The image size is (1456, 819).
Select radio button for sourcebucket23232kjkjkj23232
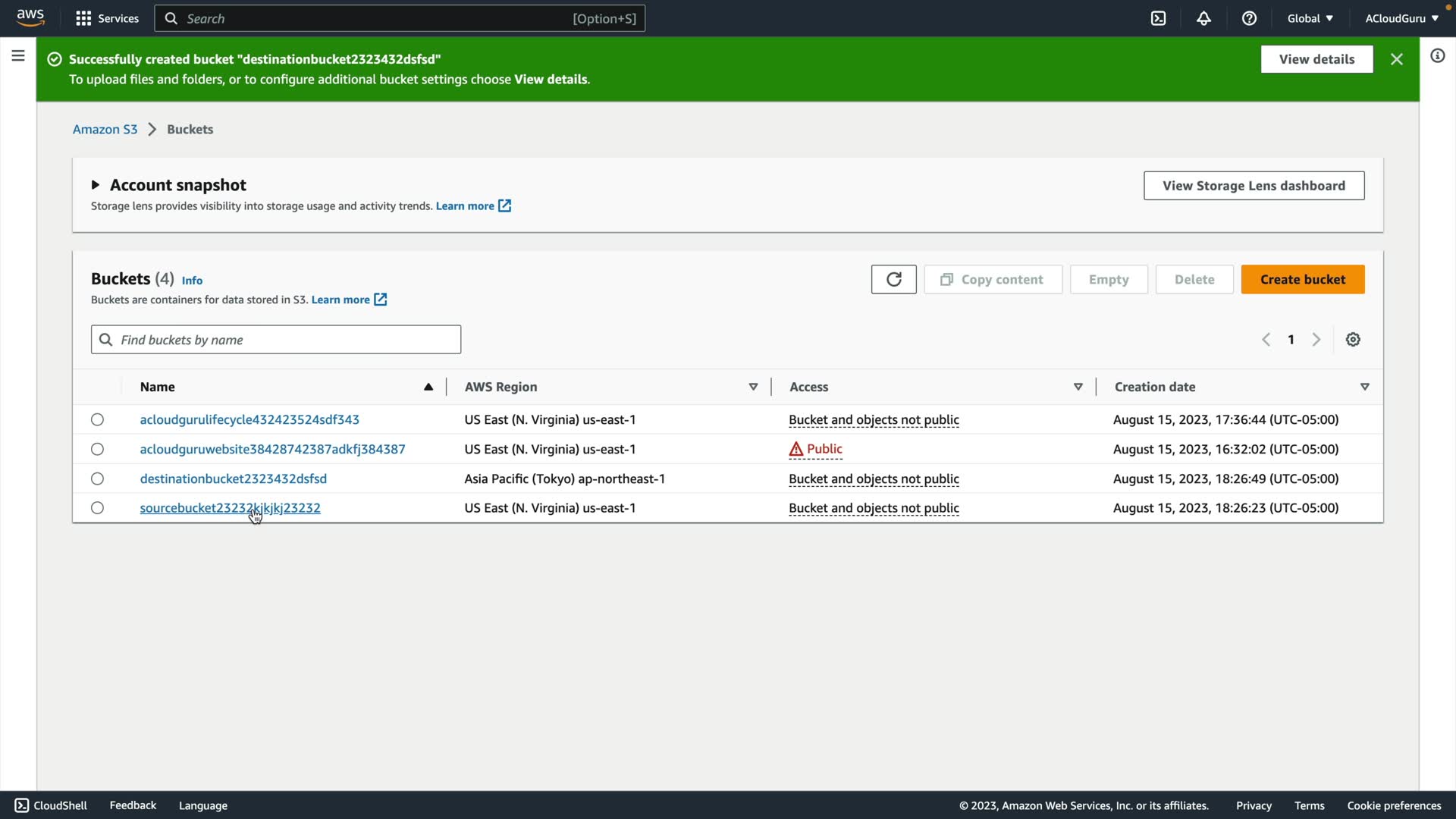tap(97, 508)
